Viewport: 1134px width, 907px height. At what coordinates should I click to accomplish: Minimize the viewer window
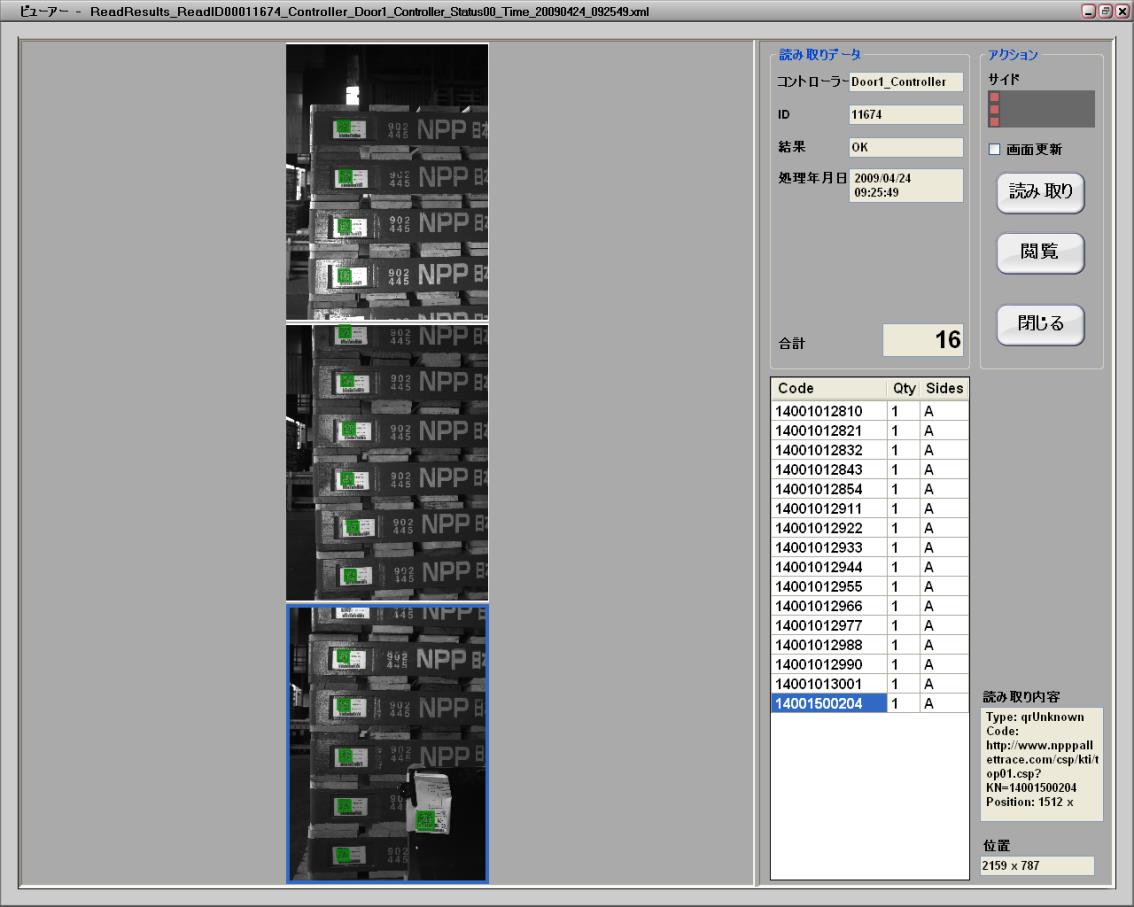[1088, 11]
